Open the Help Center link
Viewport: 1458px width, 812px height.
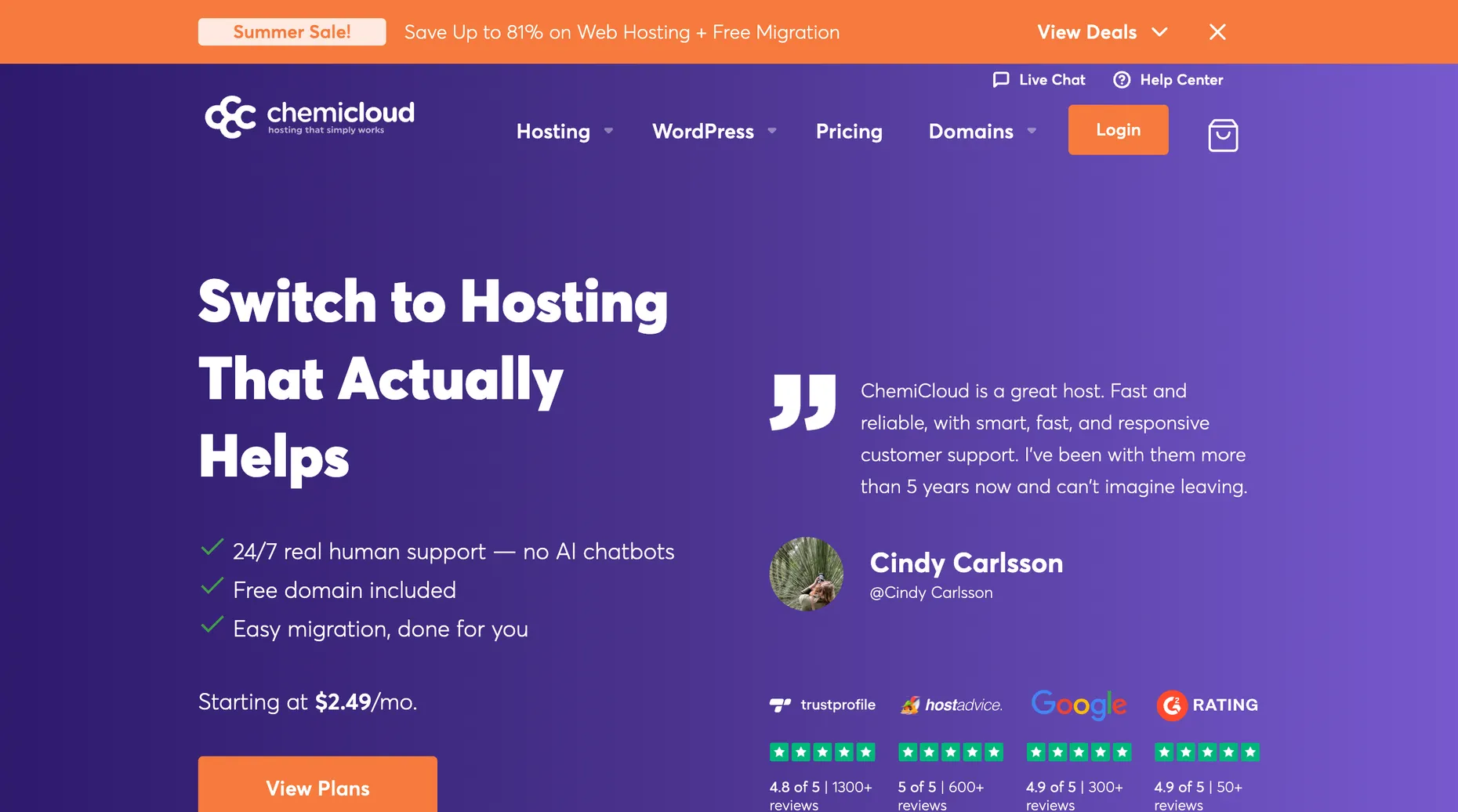[x=1181, y=80]
